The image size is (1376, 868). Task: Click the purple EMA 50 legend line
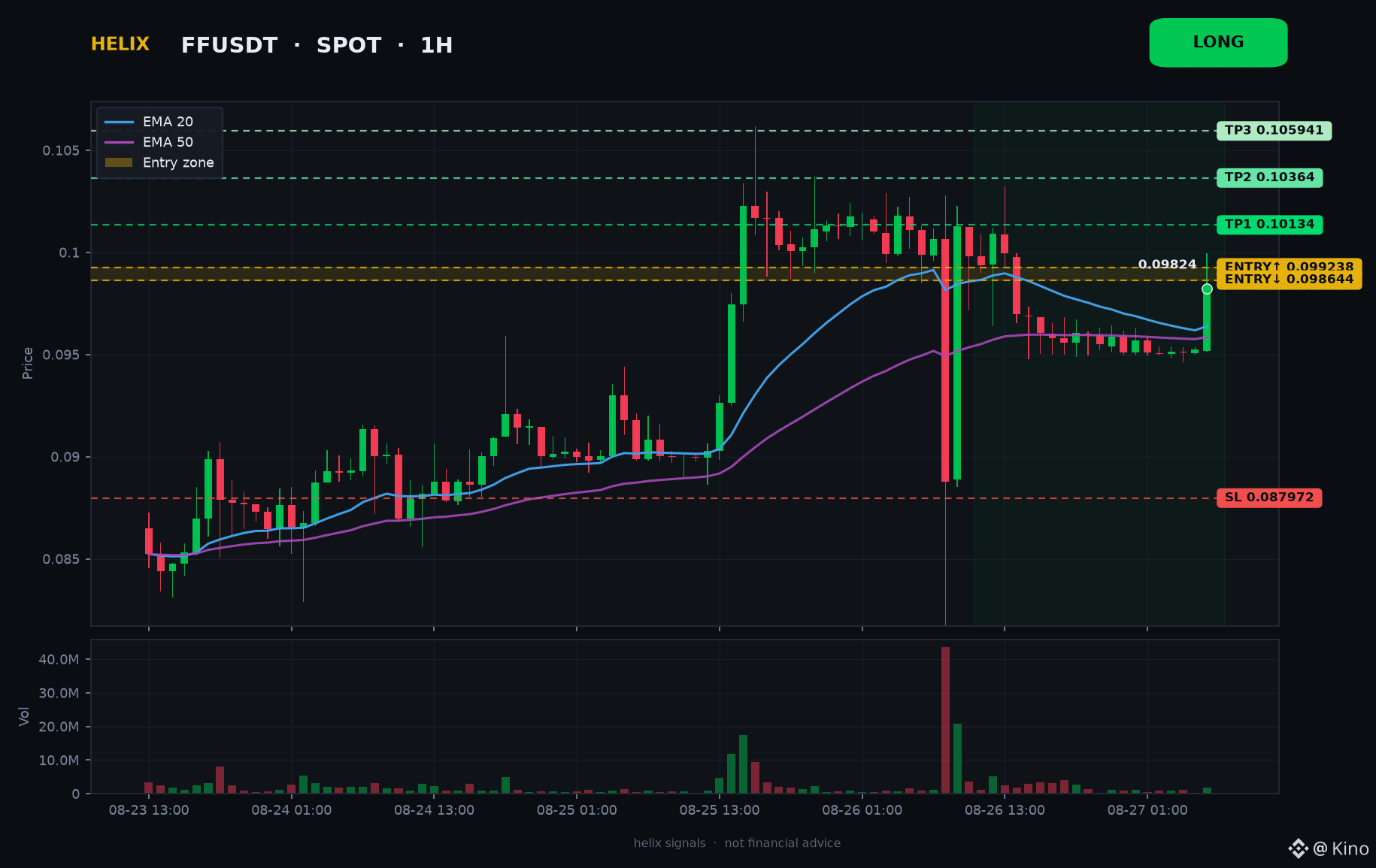[119, 142]
